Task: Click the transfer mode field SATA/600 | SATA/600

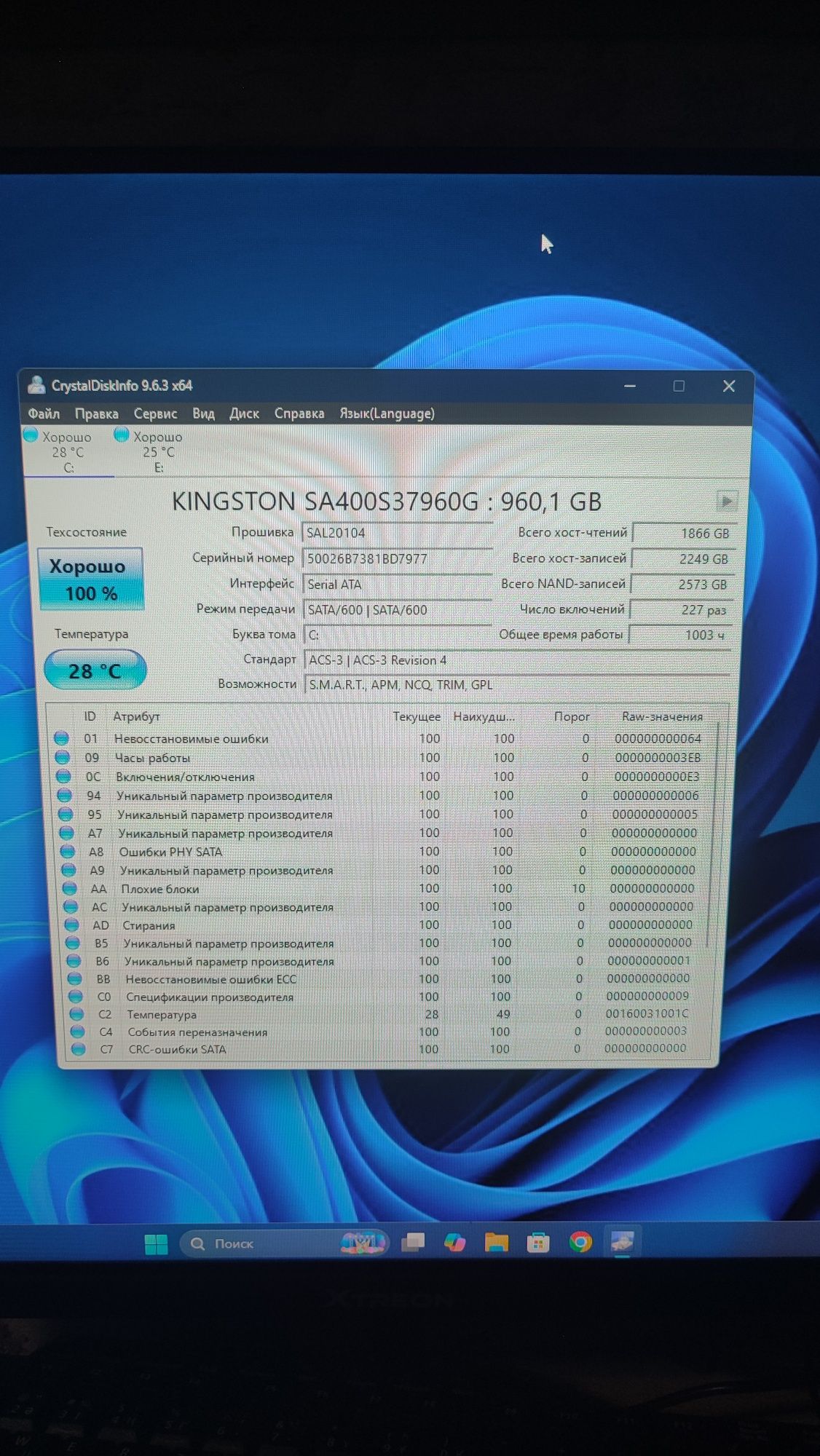Action: click(x=397, y=609)
